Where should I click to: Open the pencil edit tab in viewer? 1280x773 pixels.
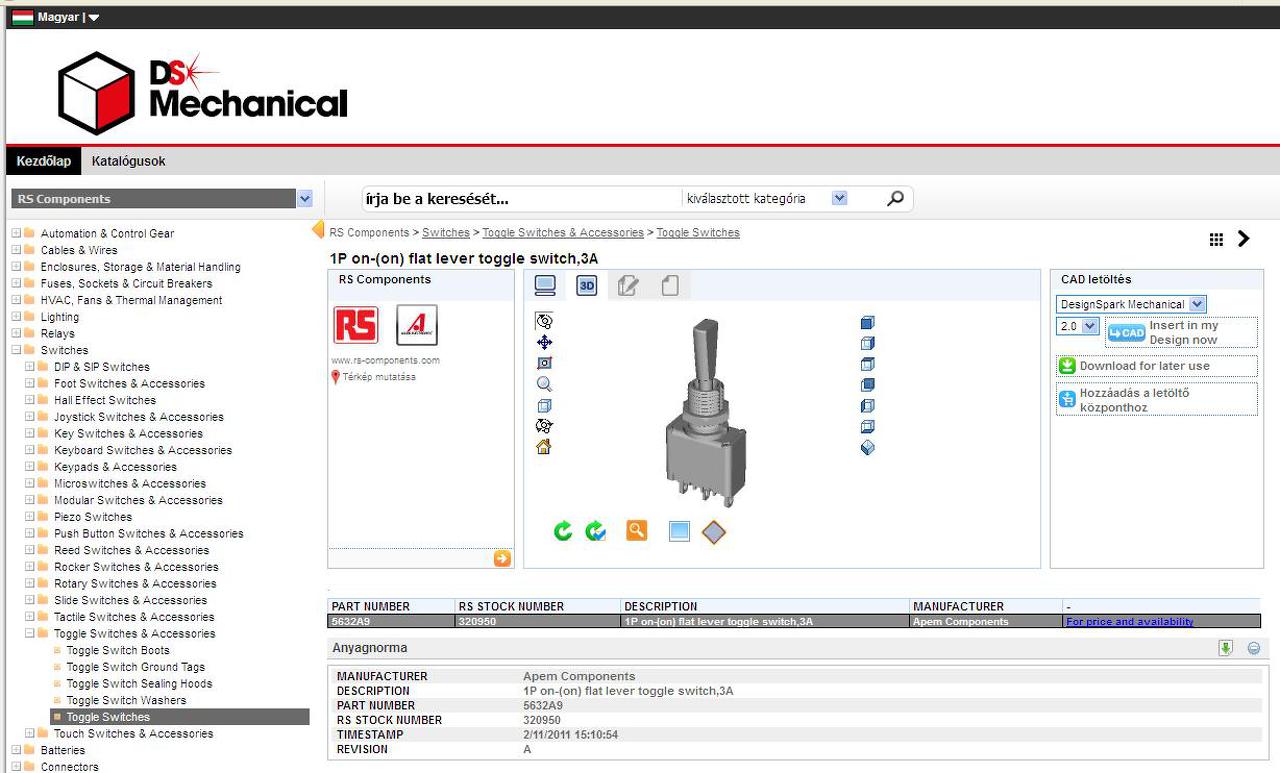[628, 286]
